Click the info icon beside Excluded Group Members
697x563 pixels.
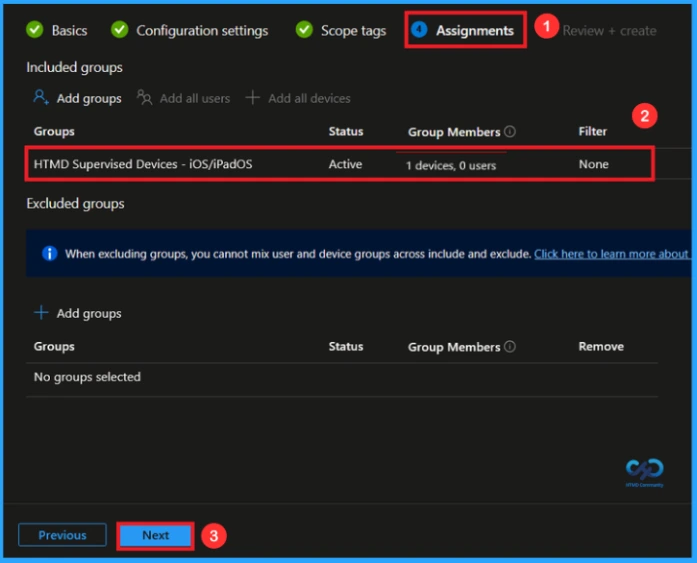(510, 347)
